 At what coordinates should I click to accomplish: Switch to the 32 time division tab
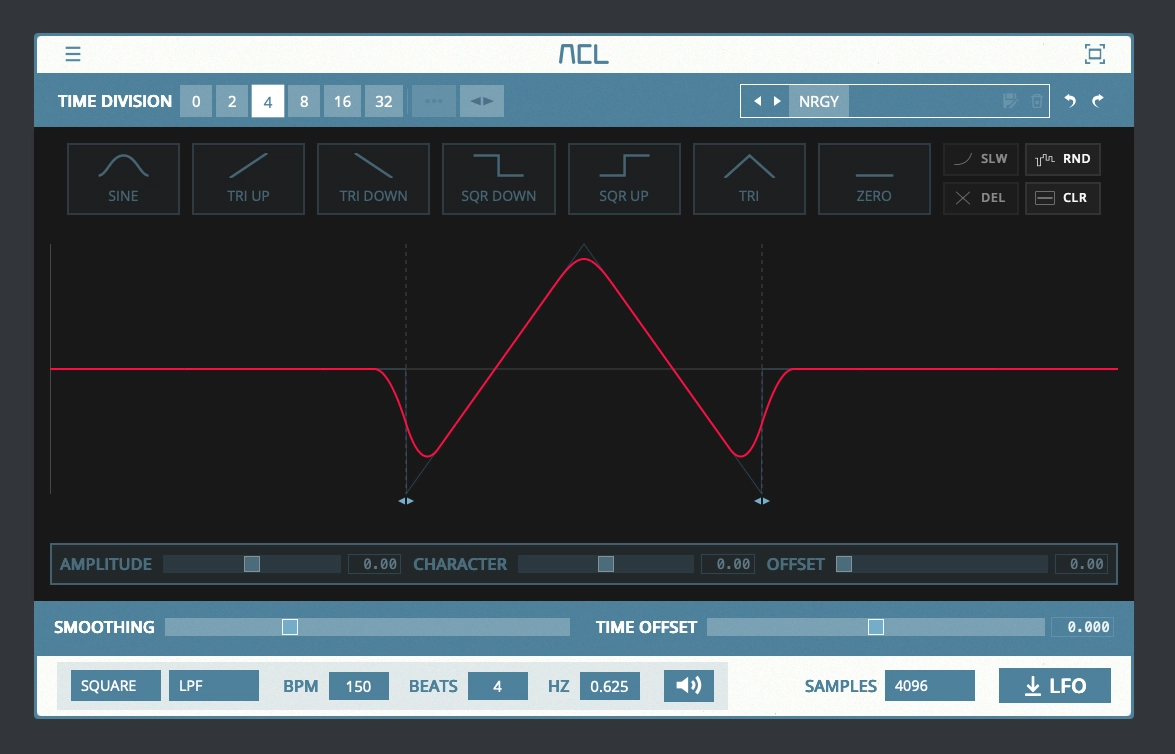tap(384, 100)
